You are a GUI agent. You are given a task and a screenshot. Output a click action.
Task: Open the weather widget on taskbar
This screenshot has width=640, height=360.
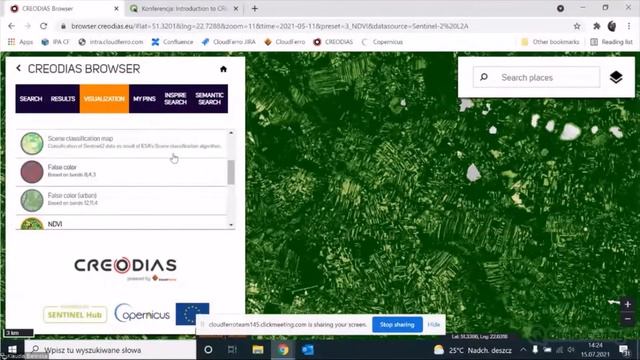coord(473,350)
